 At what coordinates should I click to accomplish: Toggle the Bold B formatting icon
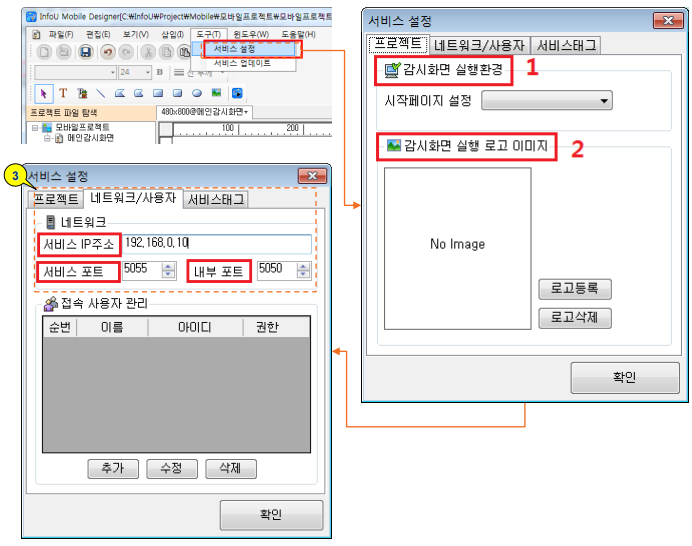click(160, 72)
